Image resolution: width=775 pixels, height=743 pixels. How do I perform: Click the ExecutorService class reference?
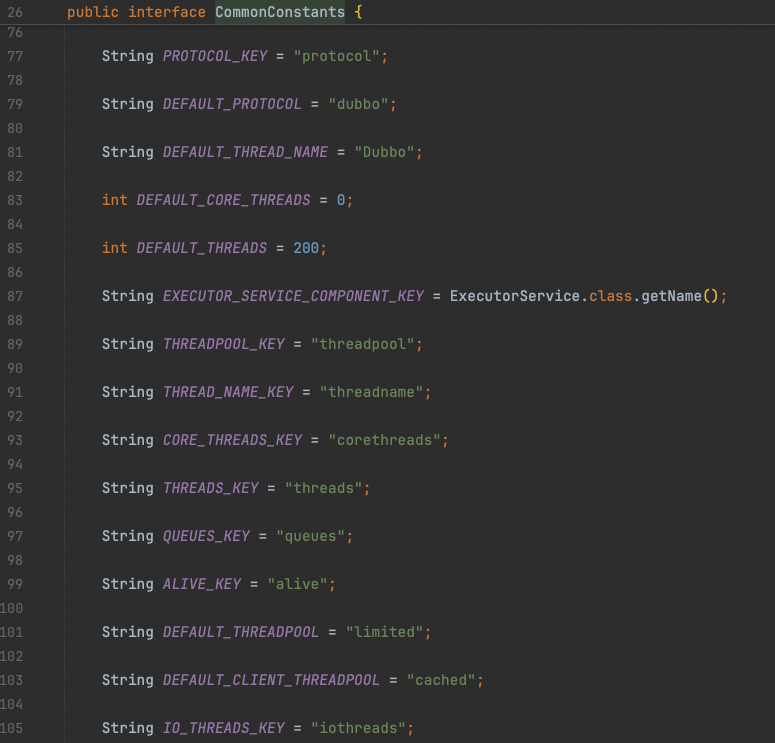point(515,296)
